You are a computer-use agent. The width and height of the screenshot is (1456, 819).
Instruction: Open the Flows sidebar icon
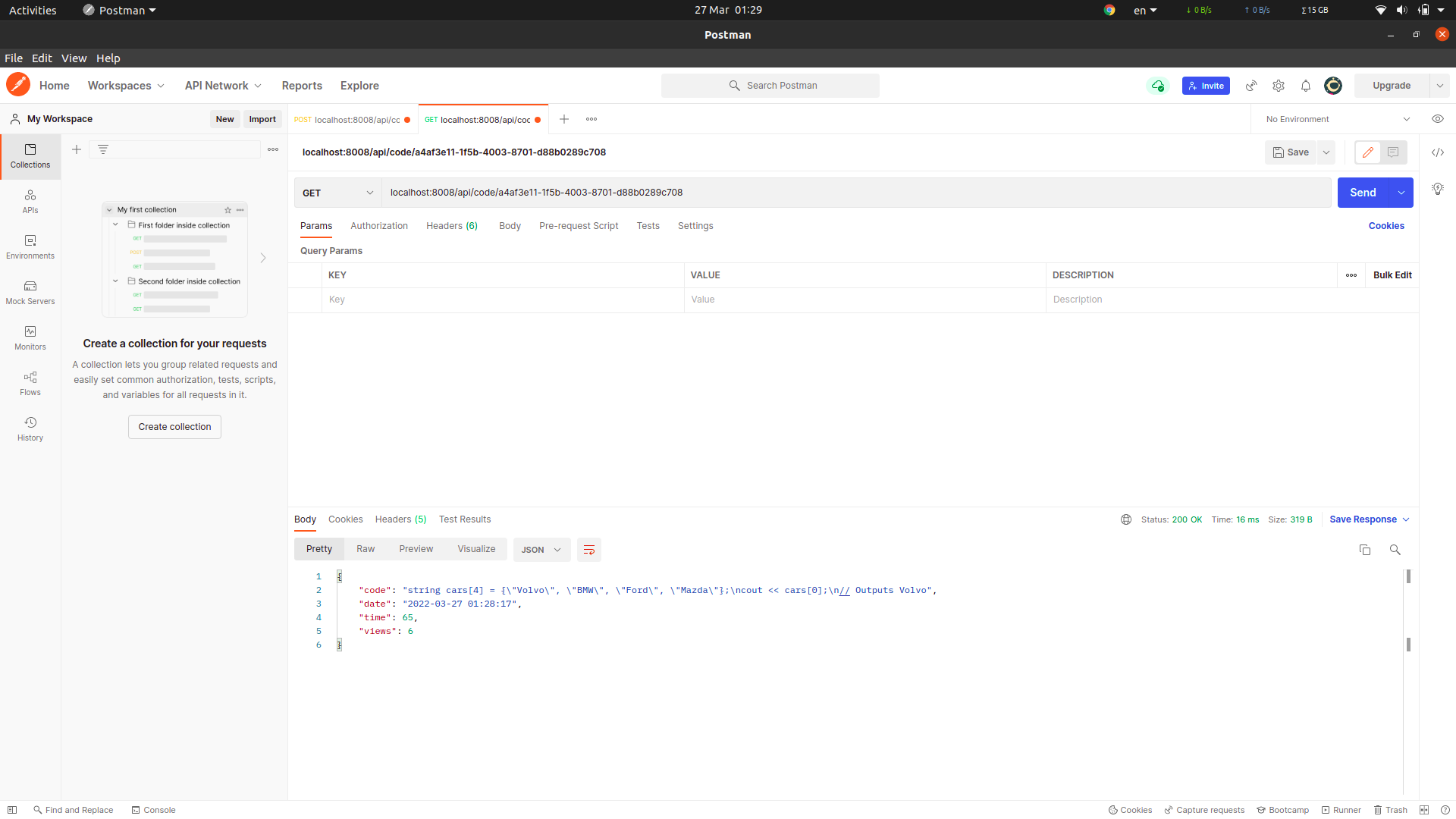pos(30,383)
